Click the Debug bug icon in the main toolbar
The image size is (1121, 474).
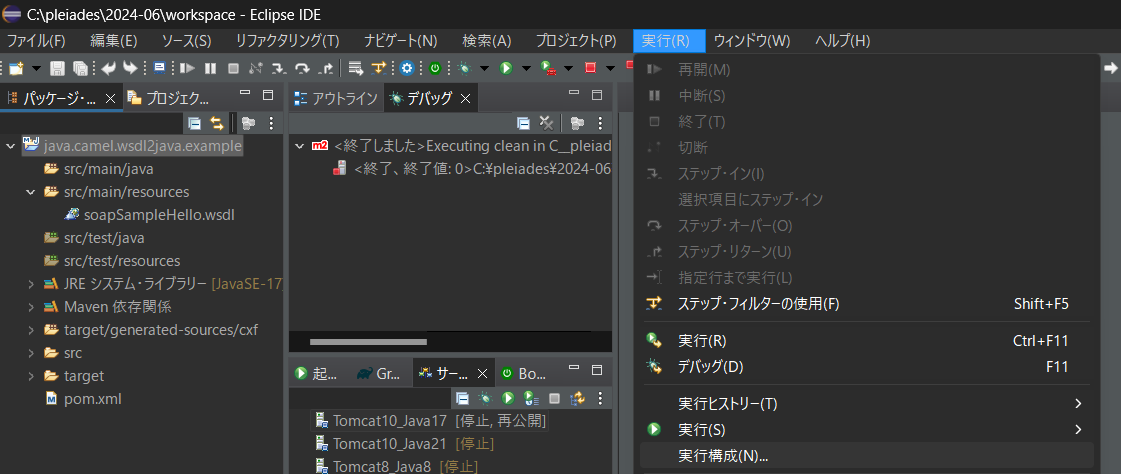[464, 68]
